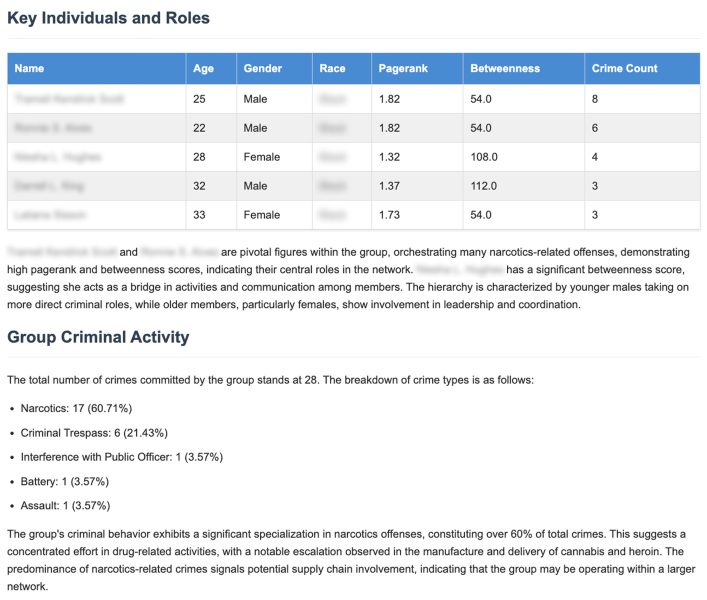Click the line starting 'more direct criminal roles'
This screenshot has height=600, width=707.
294,305
